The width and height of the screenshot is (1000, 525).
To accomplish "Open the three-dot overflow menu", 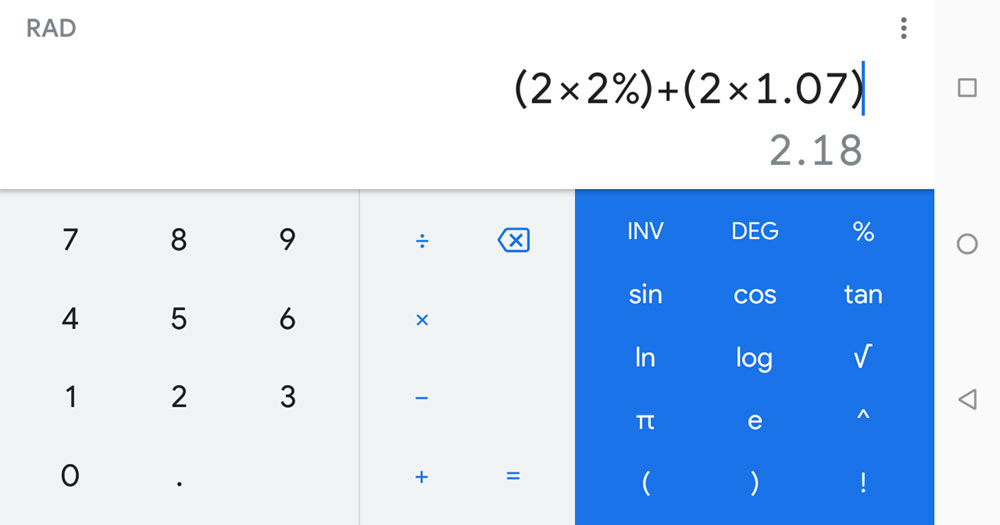I will (903, 28).
